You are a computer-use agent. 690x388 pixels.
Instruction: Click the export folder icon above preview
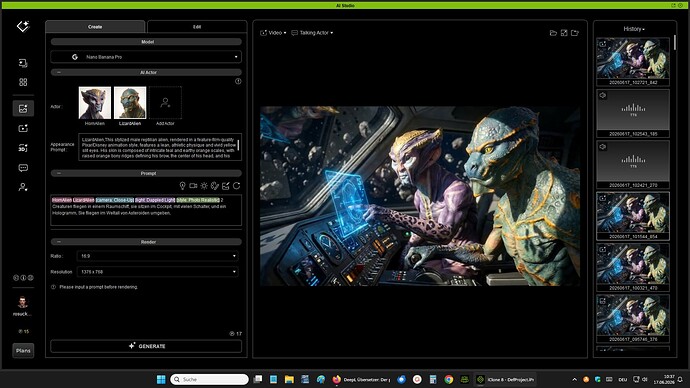[575, 33]
